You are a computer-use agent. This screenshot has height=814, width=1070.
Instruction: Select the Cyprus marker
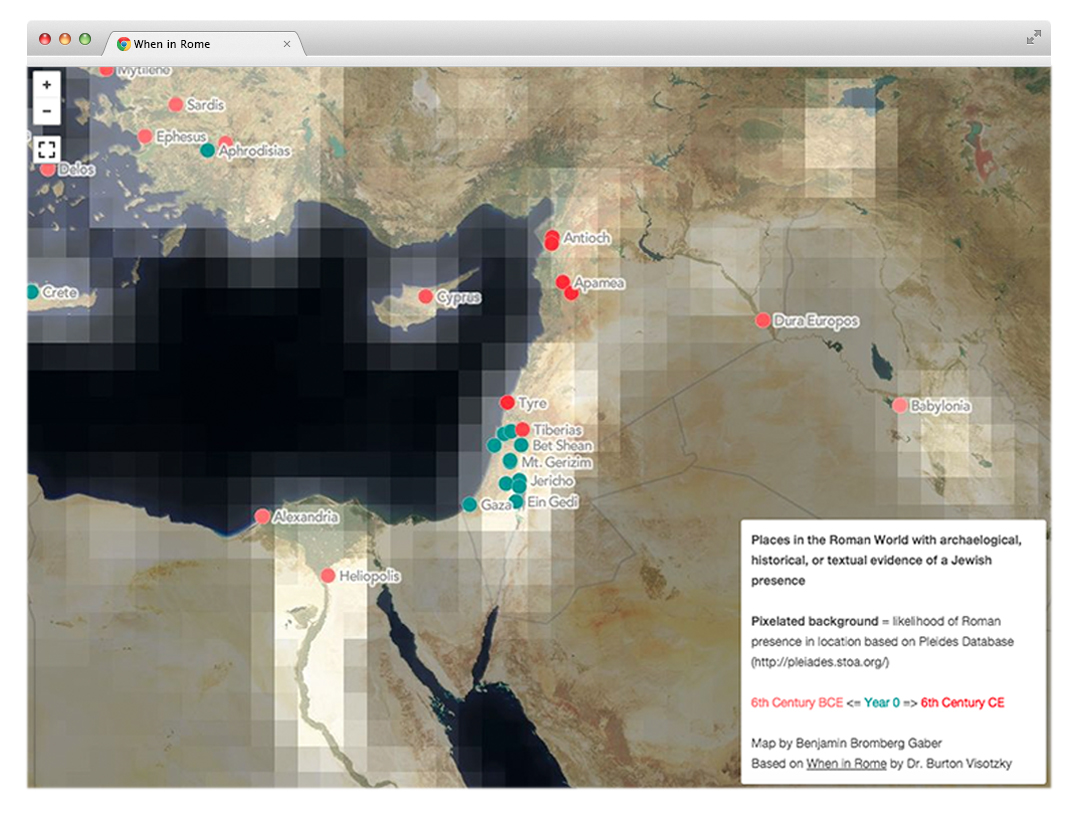click(x=425, y=296)
